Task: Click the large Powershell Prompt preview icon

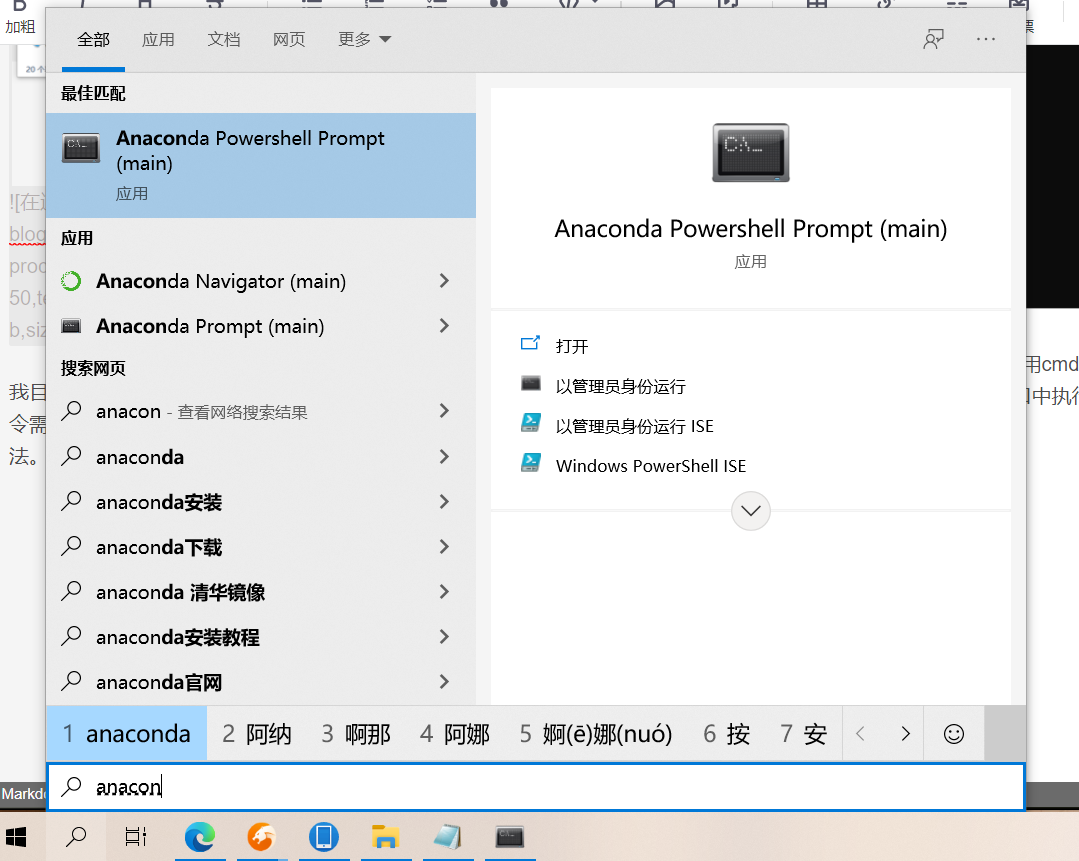Action: tap(750, 152)
